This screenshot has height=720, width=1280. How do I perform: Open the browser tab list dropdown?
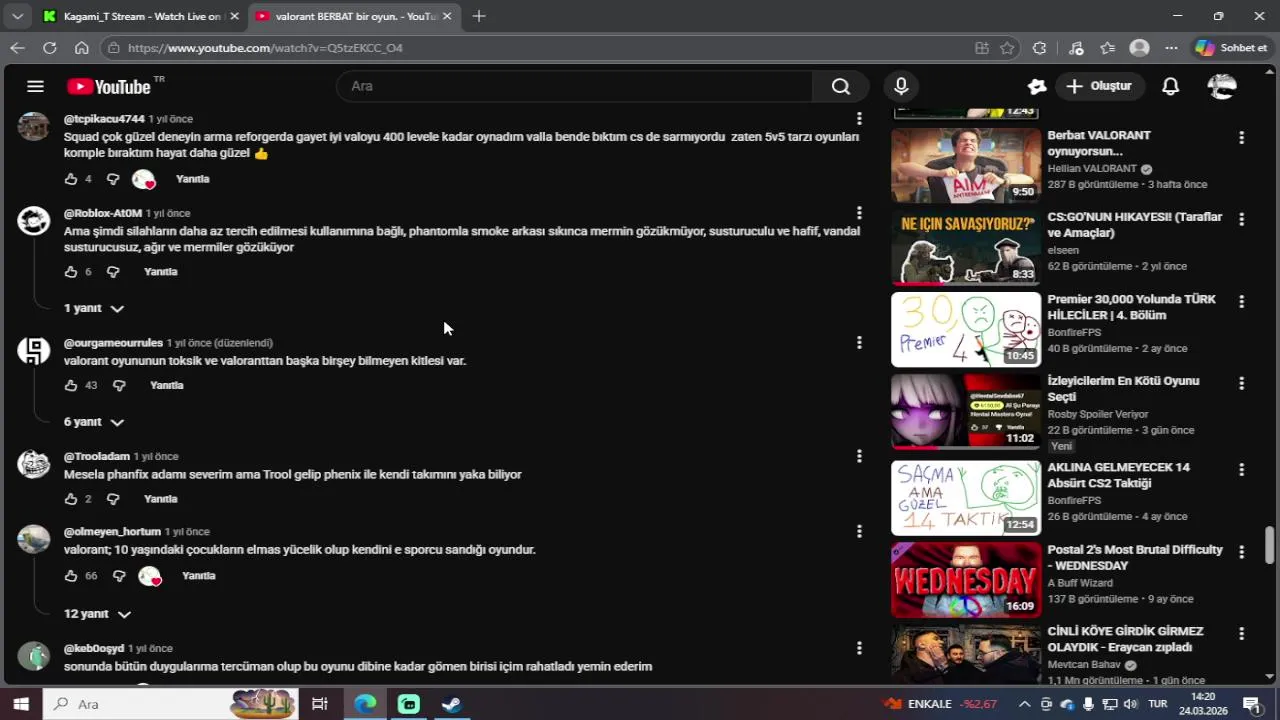tap(17, 16)
